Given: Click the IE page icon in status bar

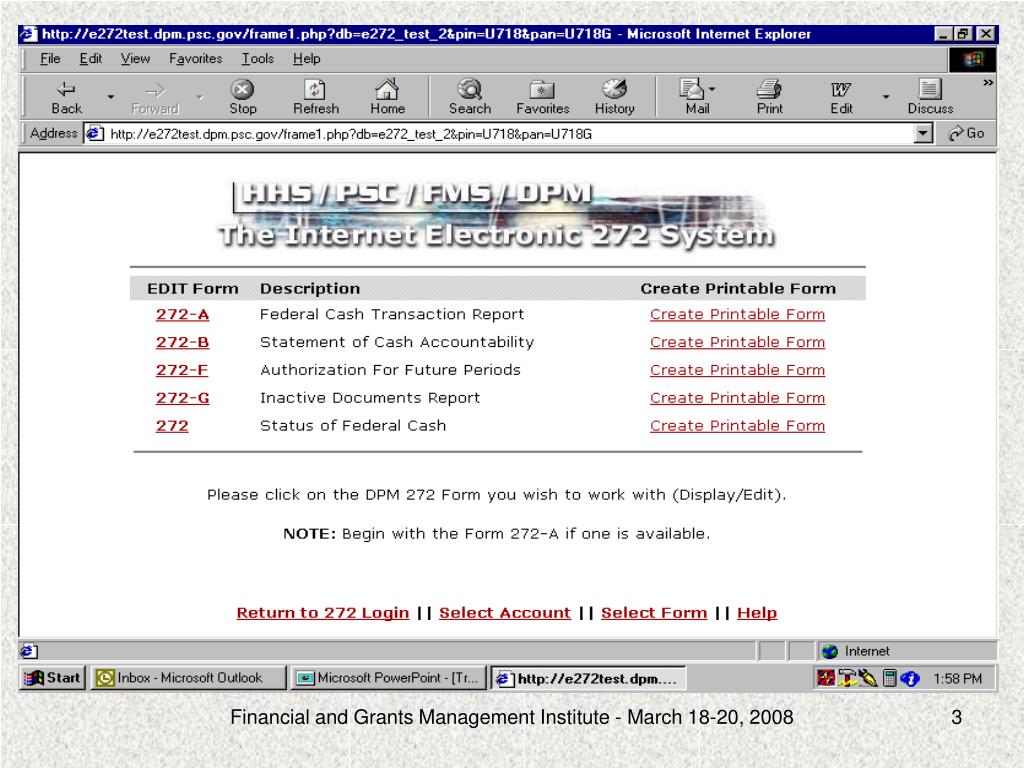Looking at the screenshot, I should tap(28, 650).
